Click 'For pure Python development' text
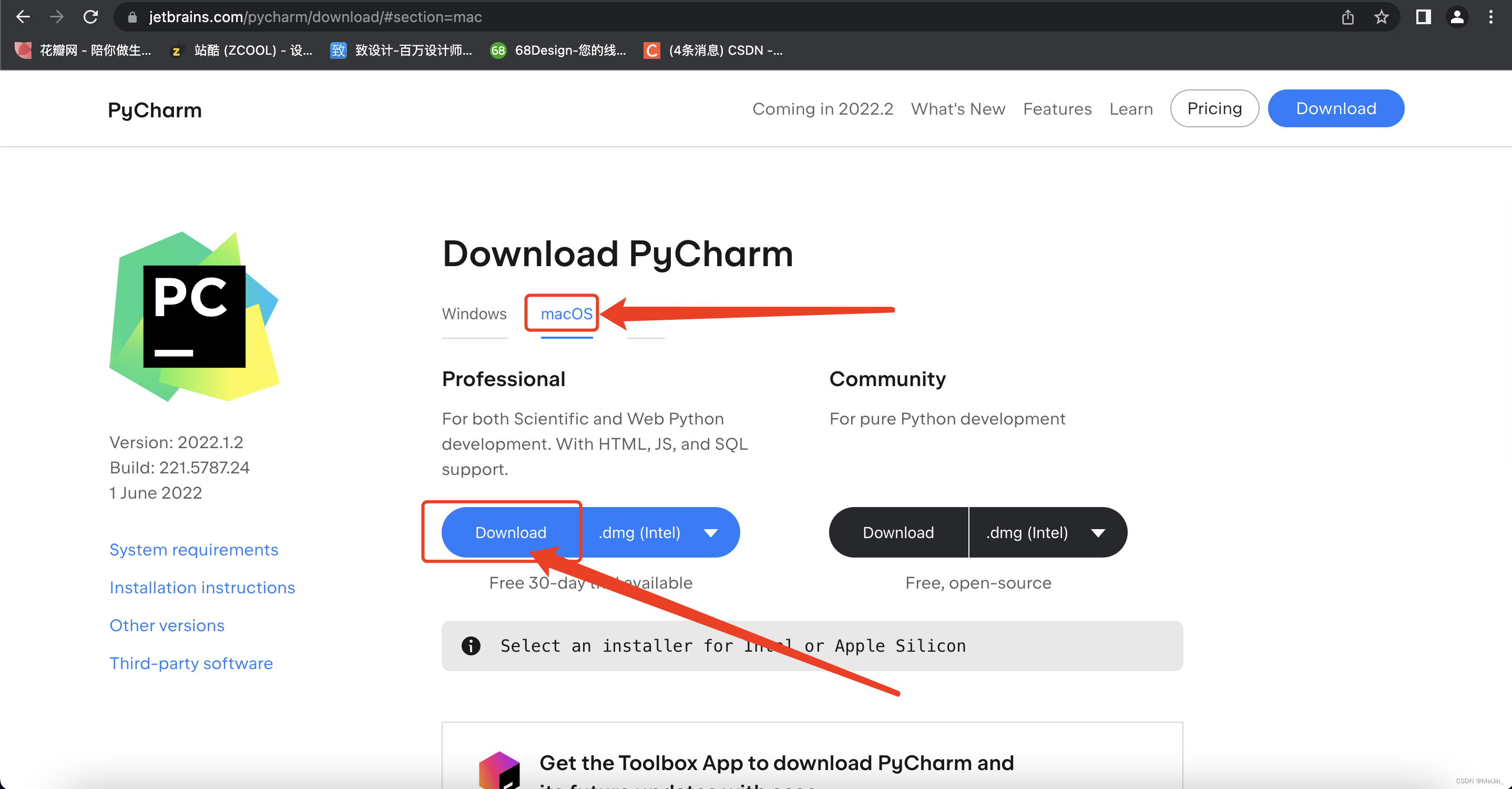 pos(947,419)
